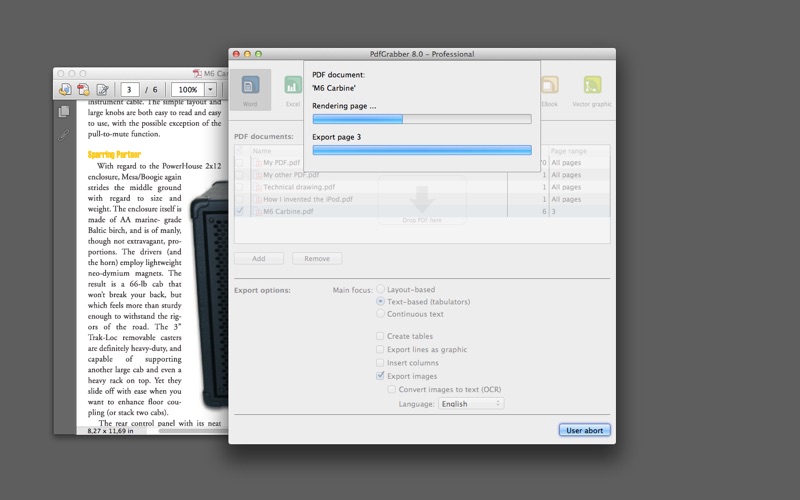Click PDF file icon beside M6 Carbine.pdf

258,211
